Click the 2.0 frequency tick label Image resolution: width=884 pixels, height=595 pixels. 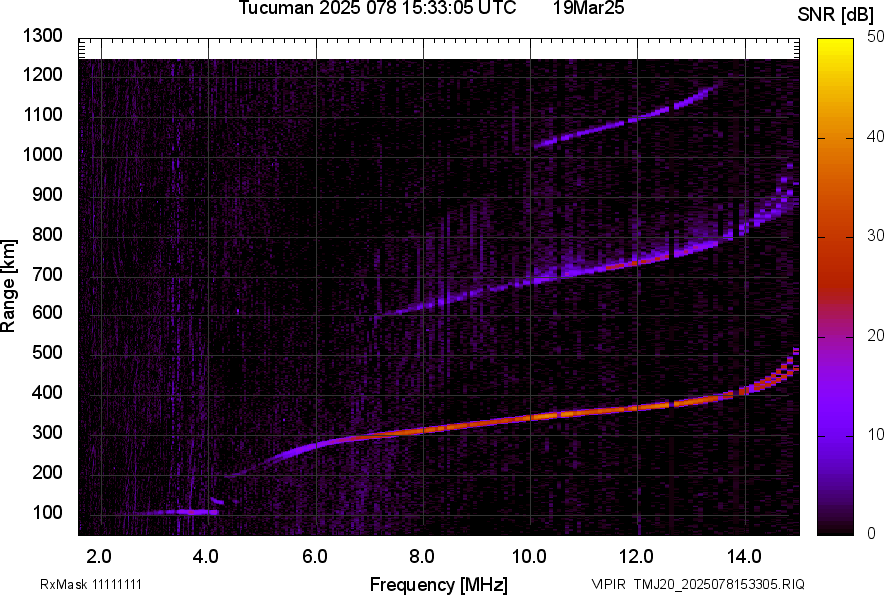click(x=99, y=556)
